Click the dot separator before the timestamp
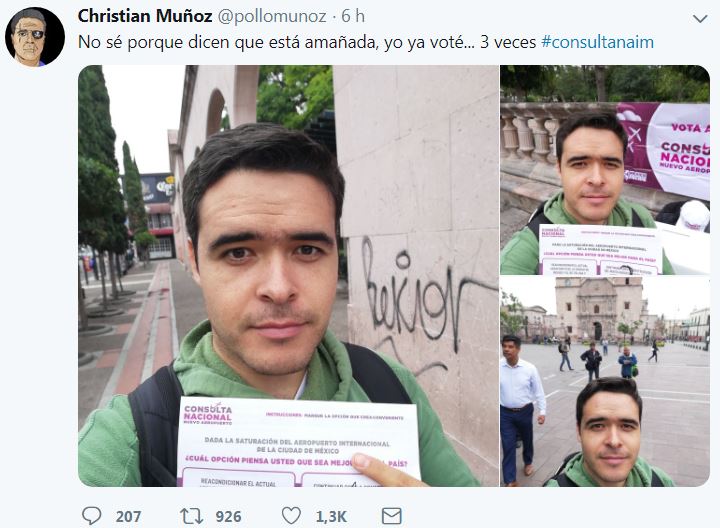Image resolution: width=720 pixels, height=528 pixels. tap(334, 17)
